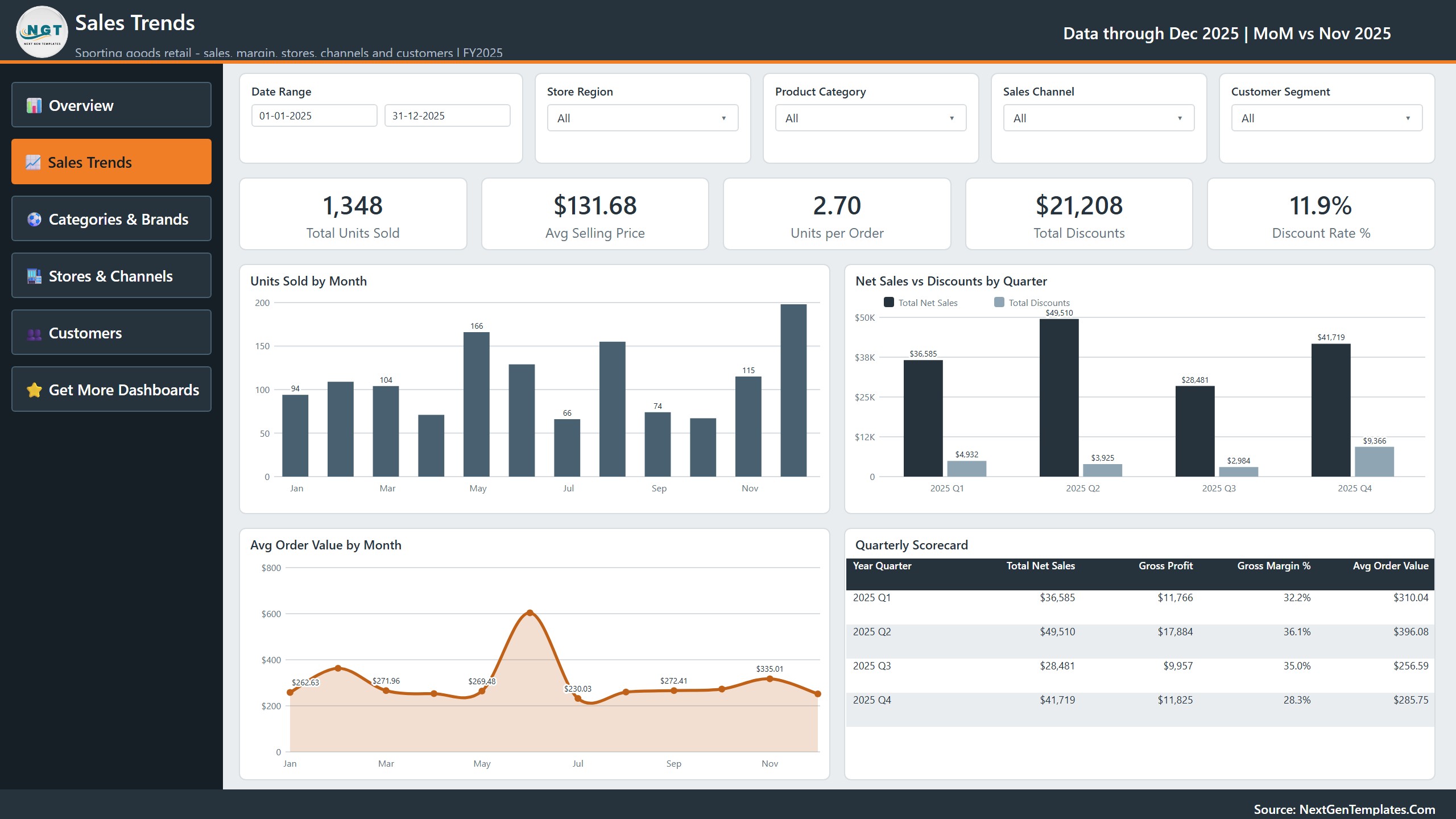Sort by Gross Margin % column header
Image resolution: width=1456 pixels, height=819 pixels.
point(1273,566)
